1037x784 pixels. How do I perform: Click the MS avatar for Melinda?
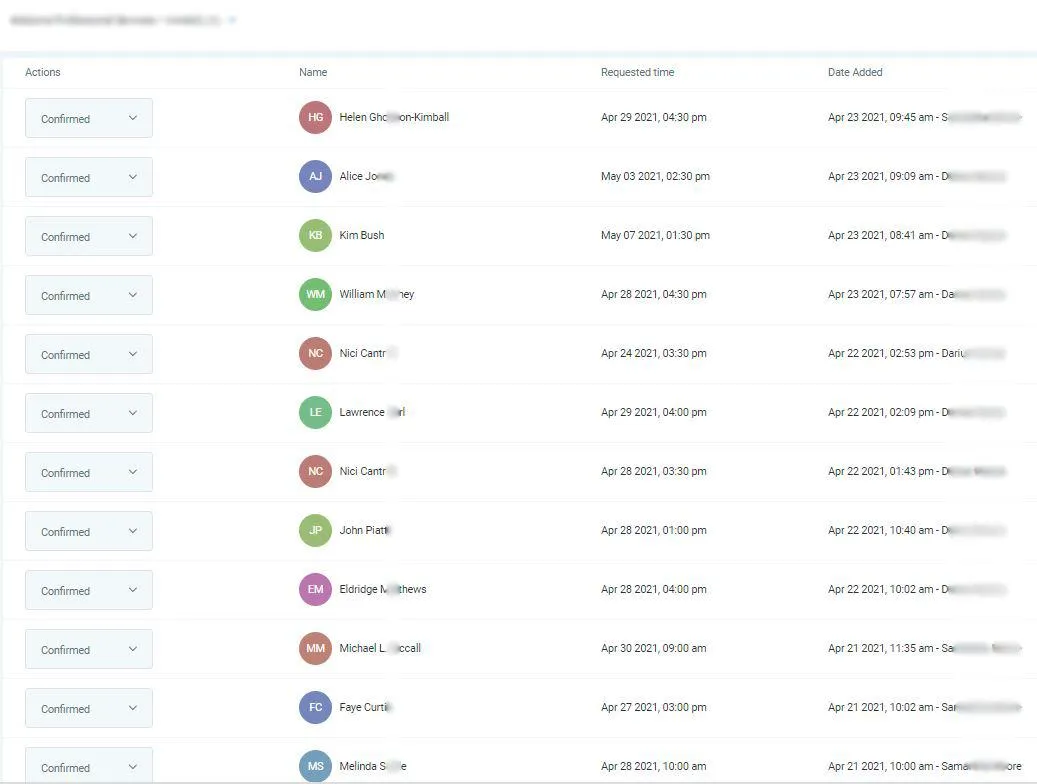tap(315, 765)
